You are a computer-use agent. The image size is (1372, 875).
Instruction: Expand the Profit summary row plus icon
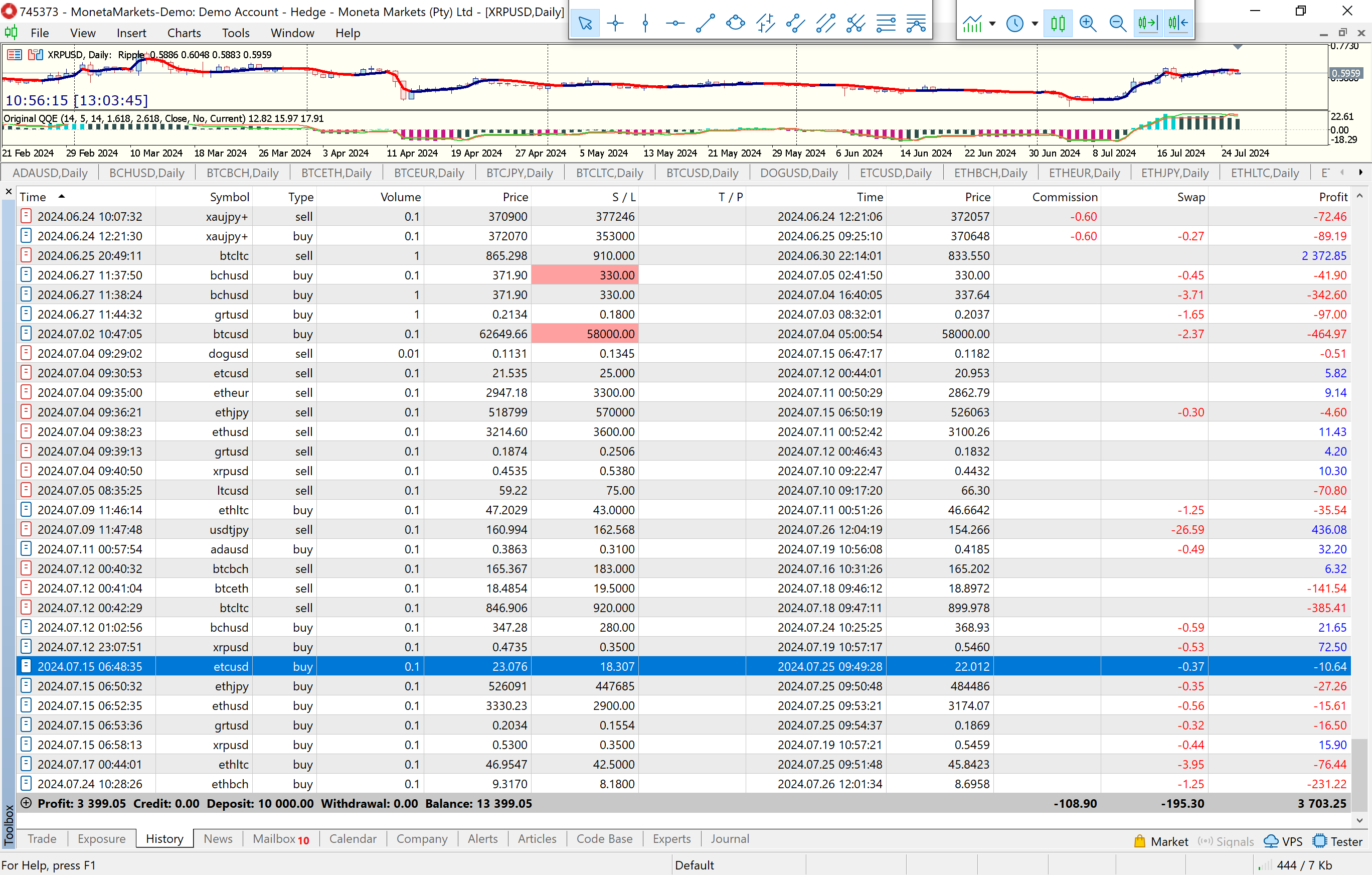tap(26, 803)
